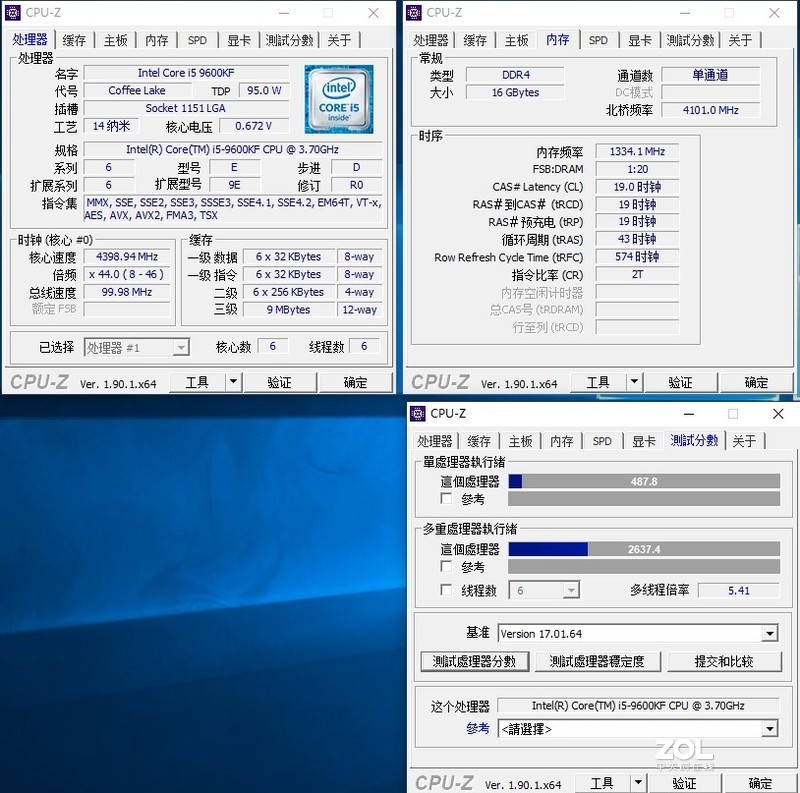The image size is (800, 793).
Task: Open the 參考 <請選擇> dropdown
Action: pos(770,728)
